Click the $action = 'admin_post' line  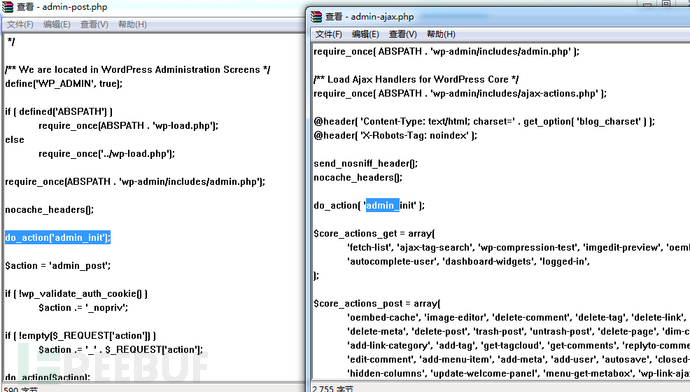point(58,266)
